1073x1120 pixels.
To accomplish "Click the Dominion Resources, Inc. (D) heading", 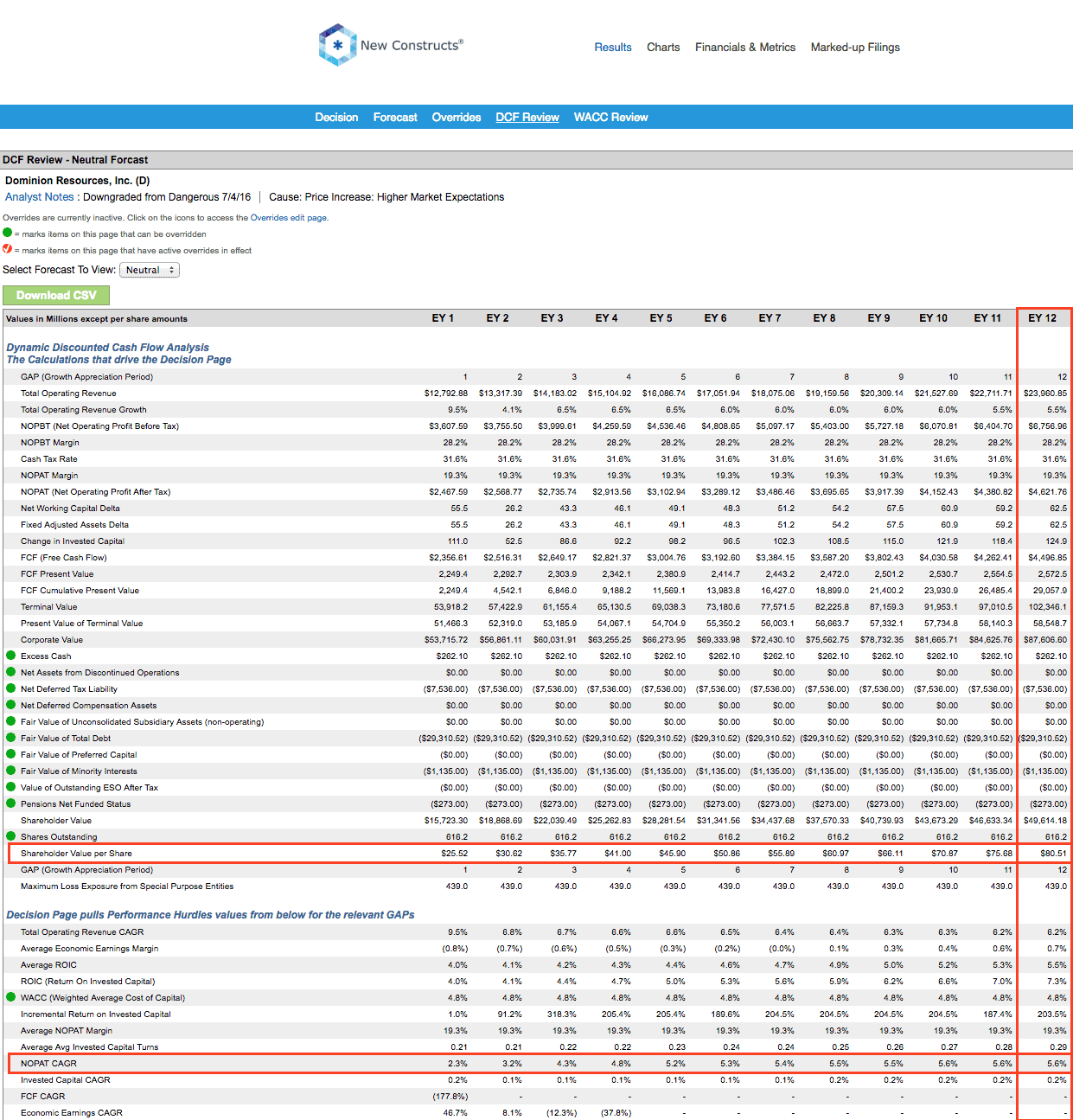I will 78,181.
